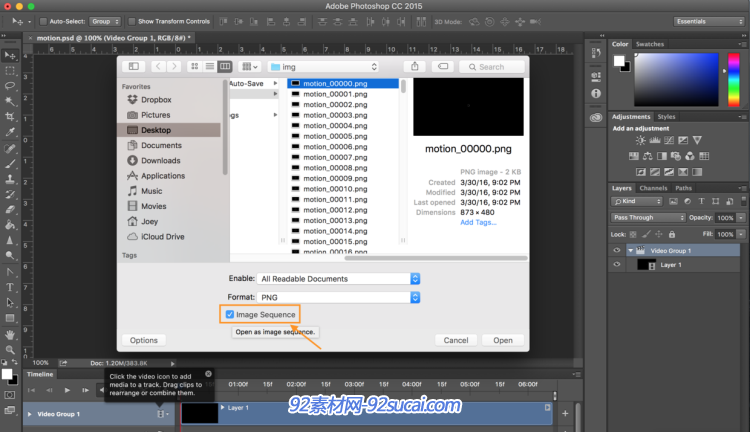This screenshot has width=750, height=432.
Task: Click the color picker gradient field
Action: point(676,79)
